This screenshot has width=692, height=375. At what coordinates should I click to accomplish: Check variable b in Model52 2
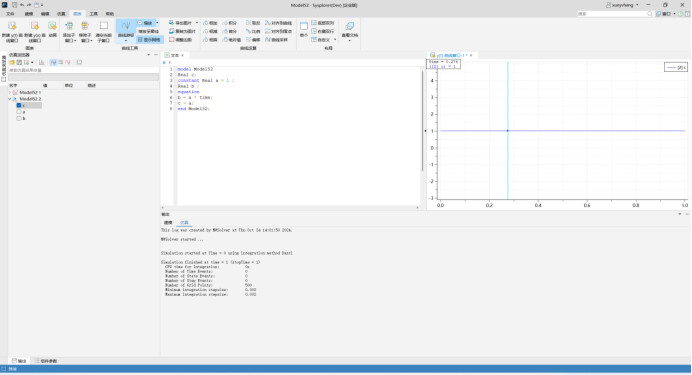pos(19,118)
